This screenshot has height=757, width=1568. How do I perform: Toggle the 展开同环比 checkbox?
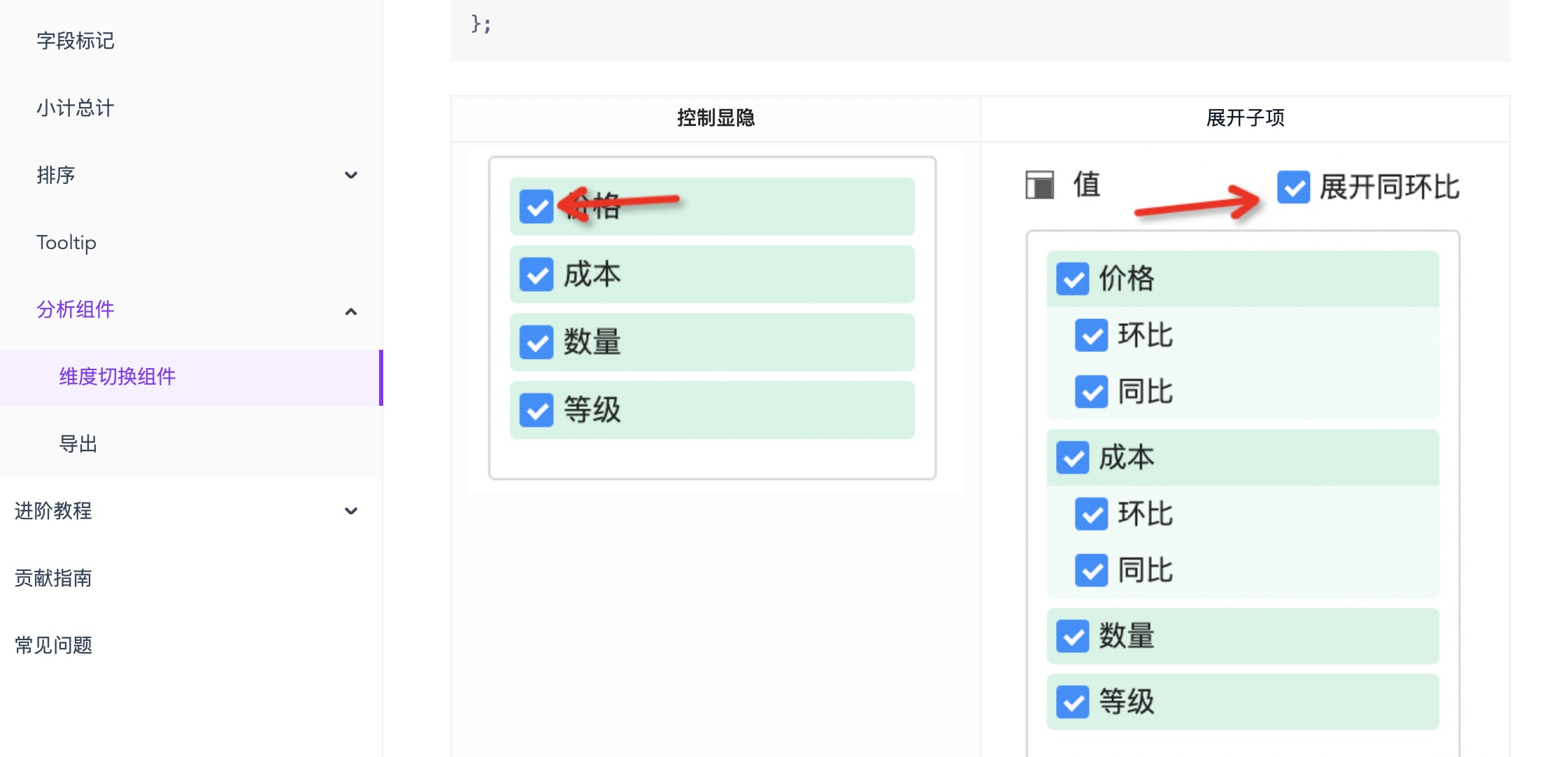click(1294, 187)
